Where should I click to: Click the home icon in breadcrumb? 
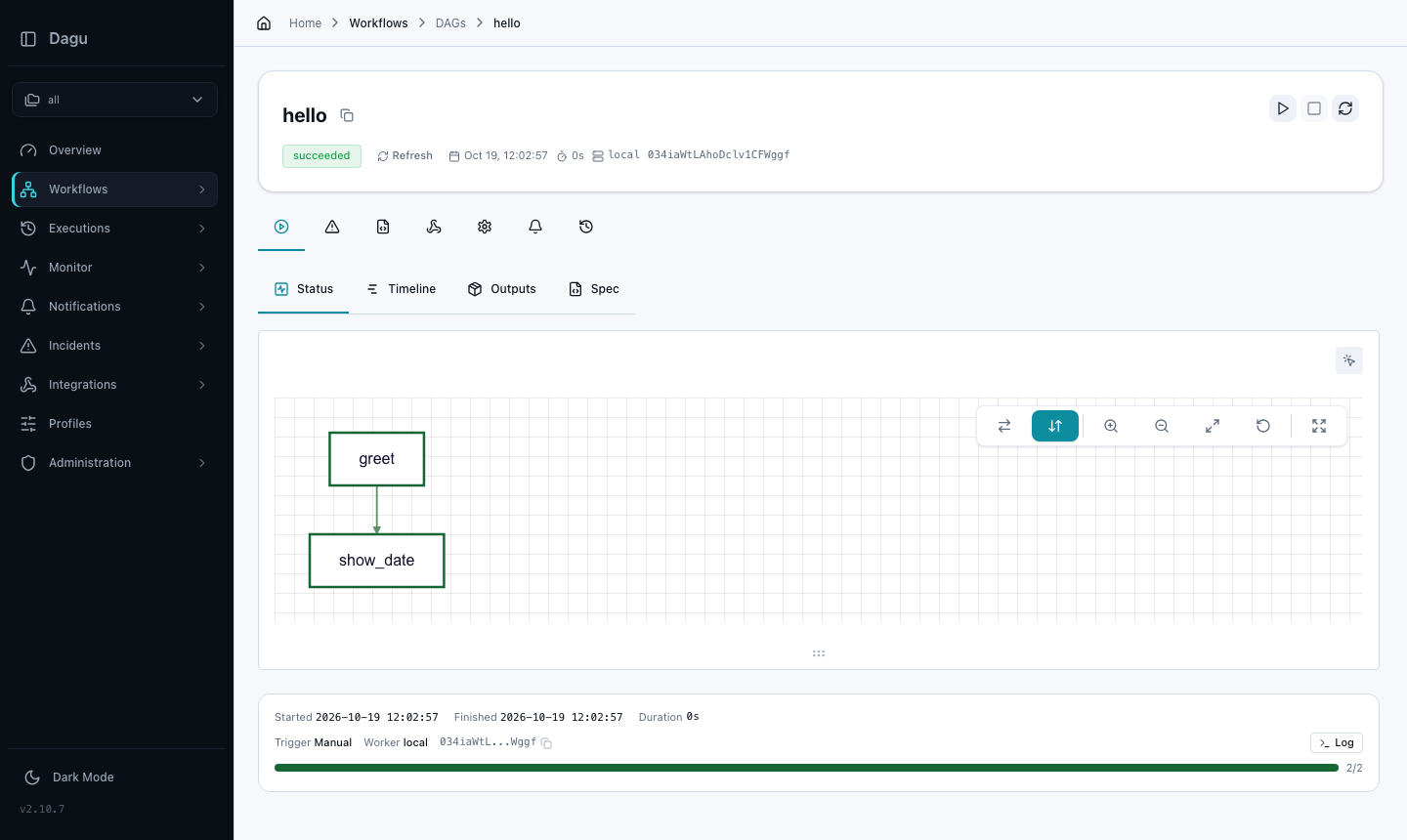click(x=264, y=23)
